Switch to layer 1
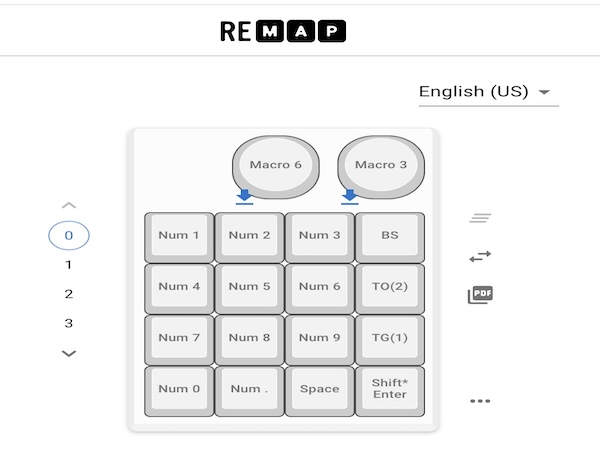This screenshot has height=450, width=600. [x=69, y=265]
